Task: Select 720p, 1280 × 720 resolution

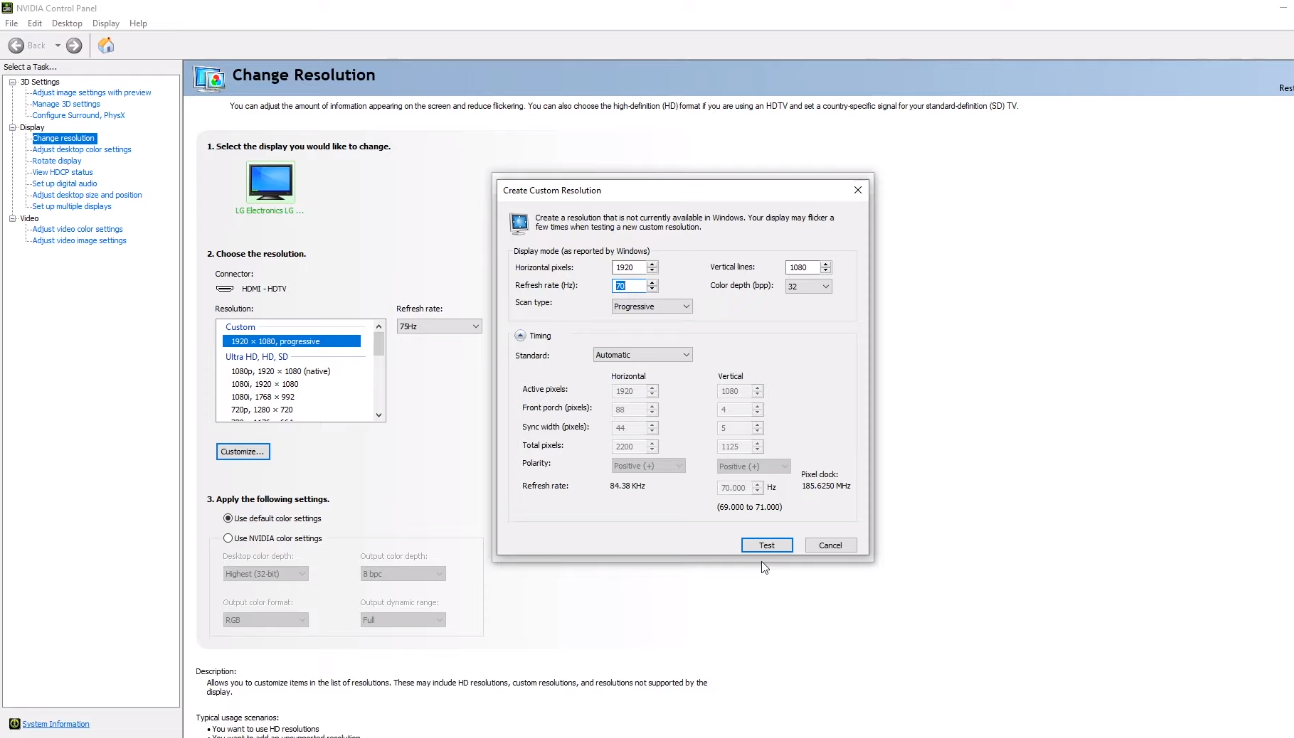Action: pyautogui.click(x=262, y=410)
